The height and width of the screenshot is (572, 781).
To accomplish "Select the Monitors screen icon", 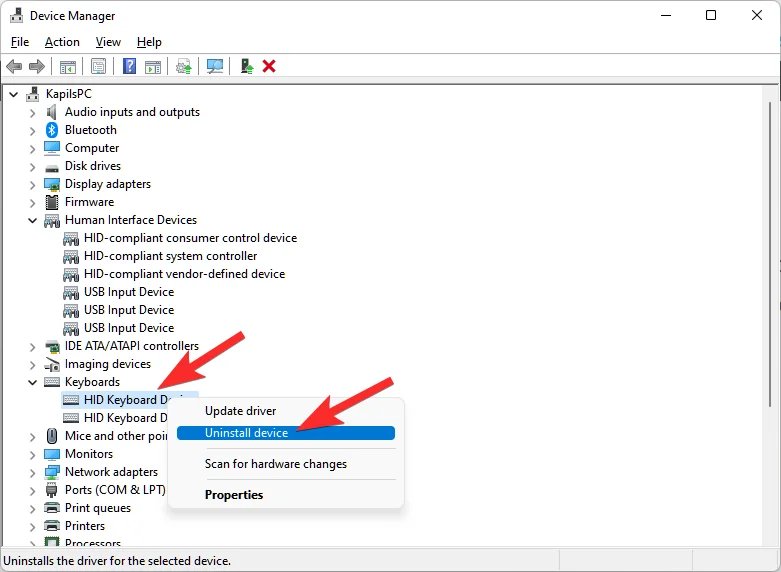I will [x=52, y=454].
